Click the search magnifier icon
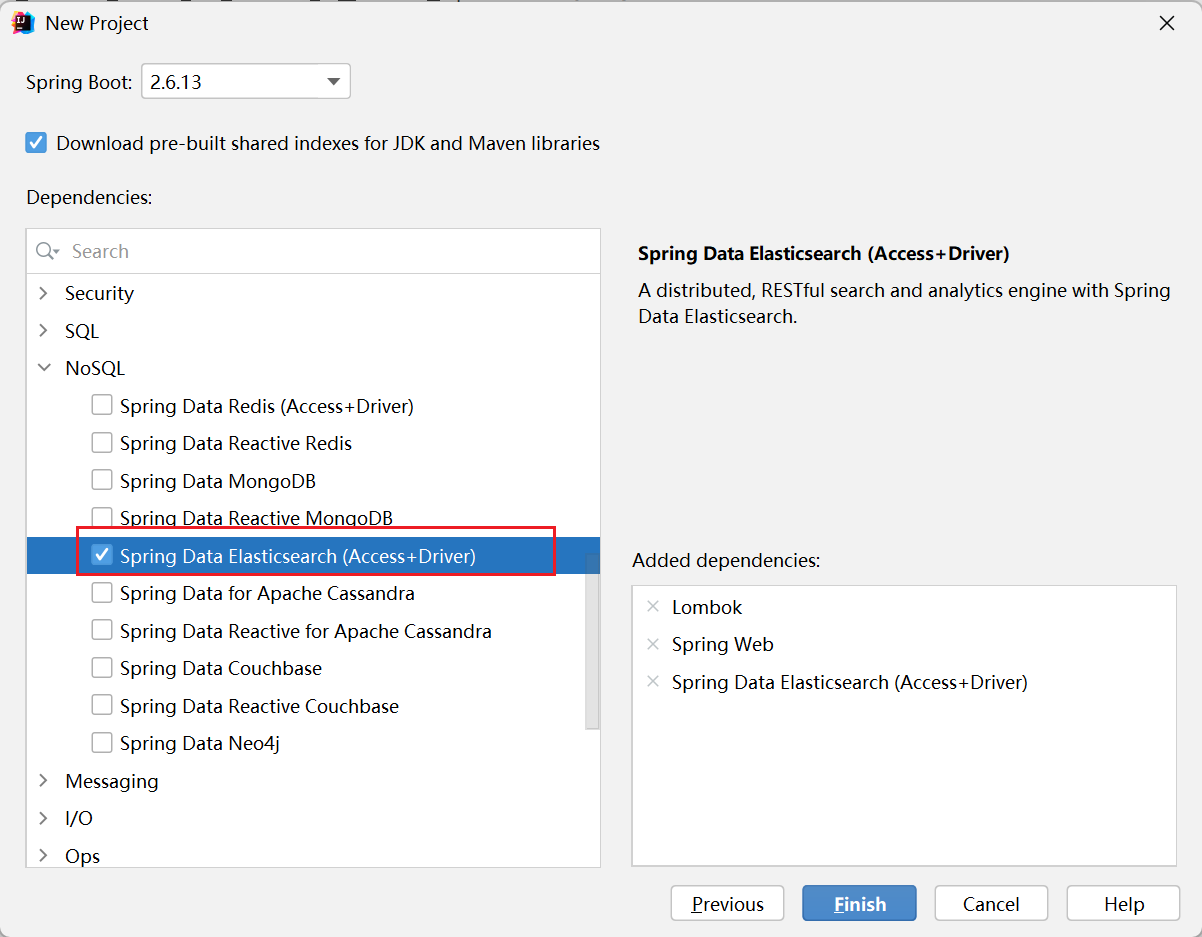 point(46,252)
